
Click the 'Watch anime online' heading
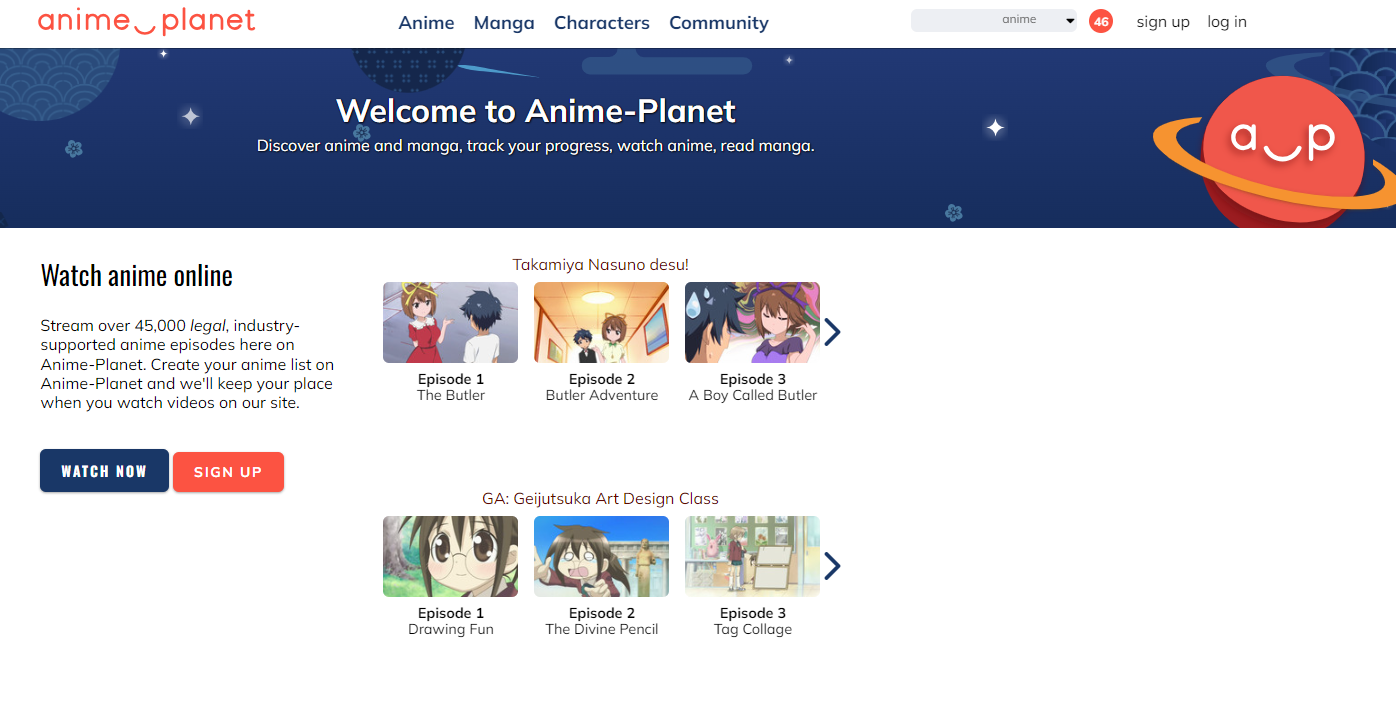click(x=137, y=276)
